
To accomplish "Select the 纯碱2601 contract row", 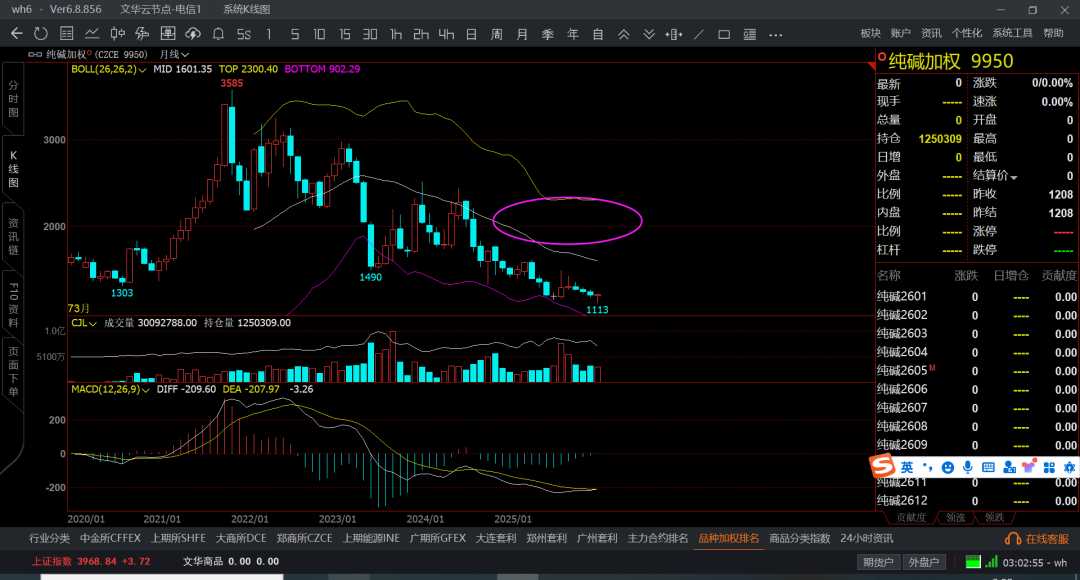I will tap(977, 296).
